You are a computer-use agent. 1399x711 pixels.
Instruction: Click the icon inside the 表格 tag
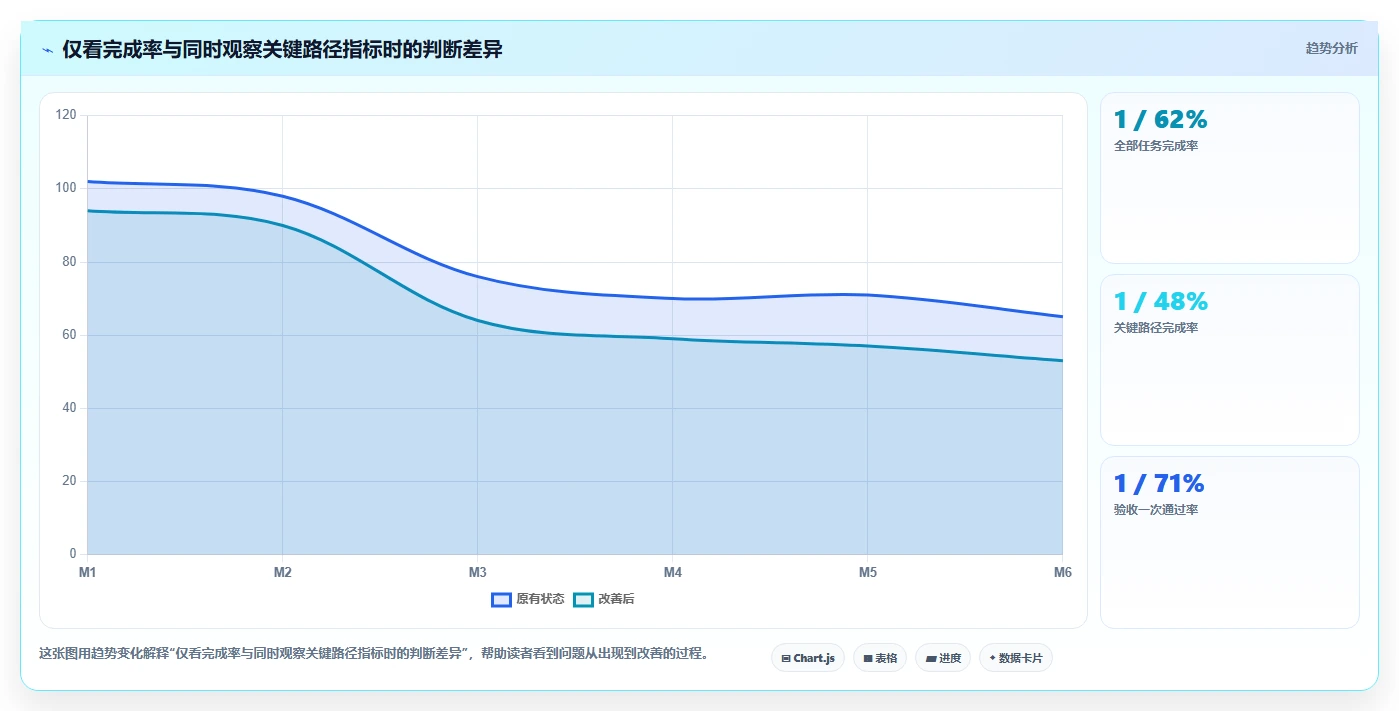point(868,658)
